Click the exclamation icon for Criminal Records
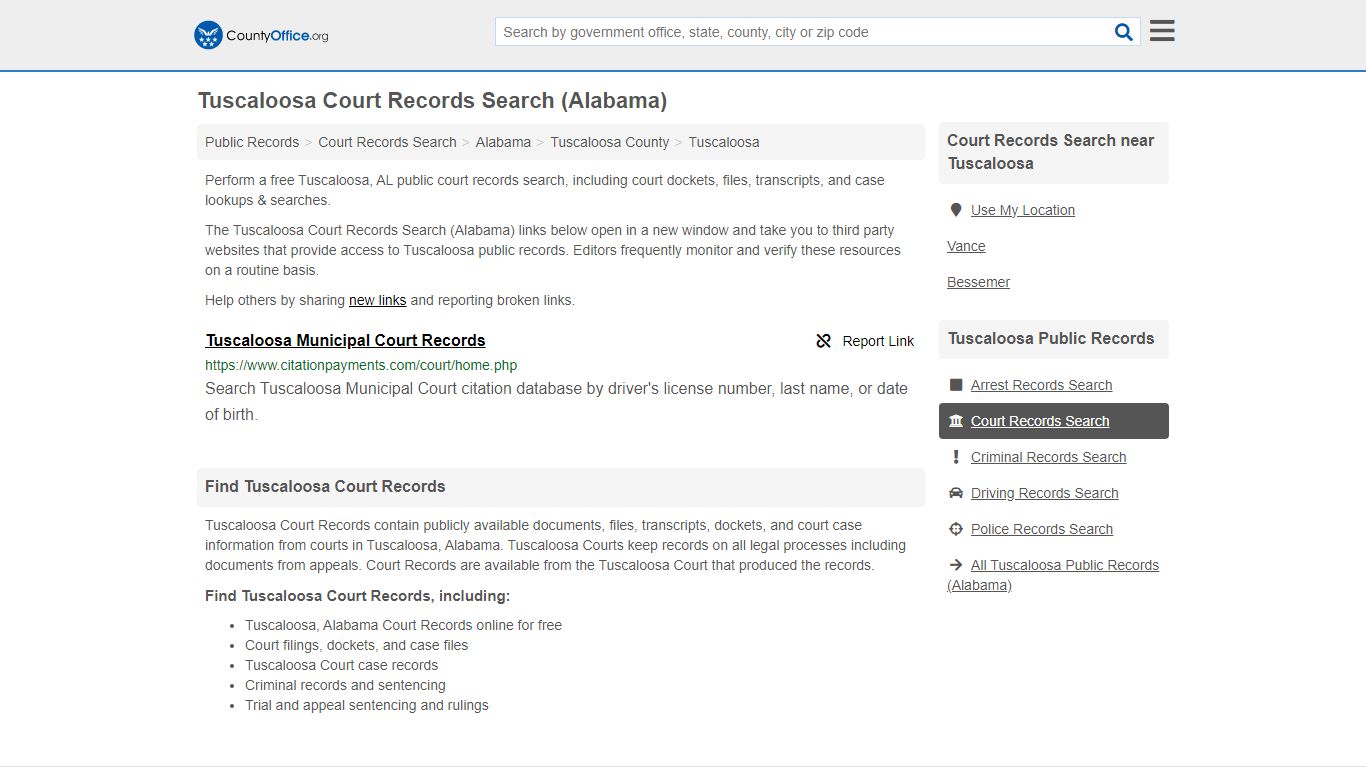The image size is (1366, 768). pyautogui.click(x=956, y=457)
